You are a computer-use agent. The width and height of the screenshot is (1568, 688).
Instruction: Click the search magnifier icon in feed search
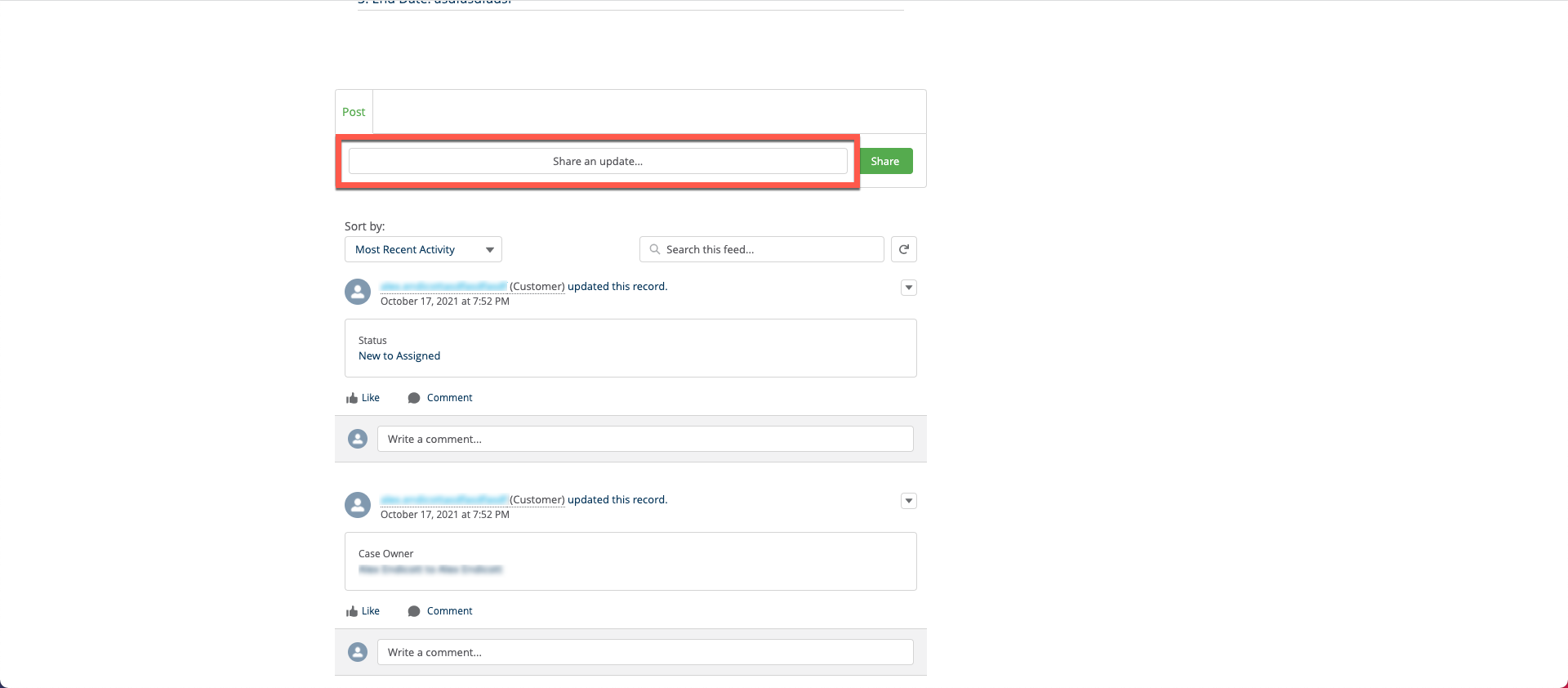tap(654, 249)
